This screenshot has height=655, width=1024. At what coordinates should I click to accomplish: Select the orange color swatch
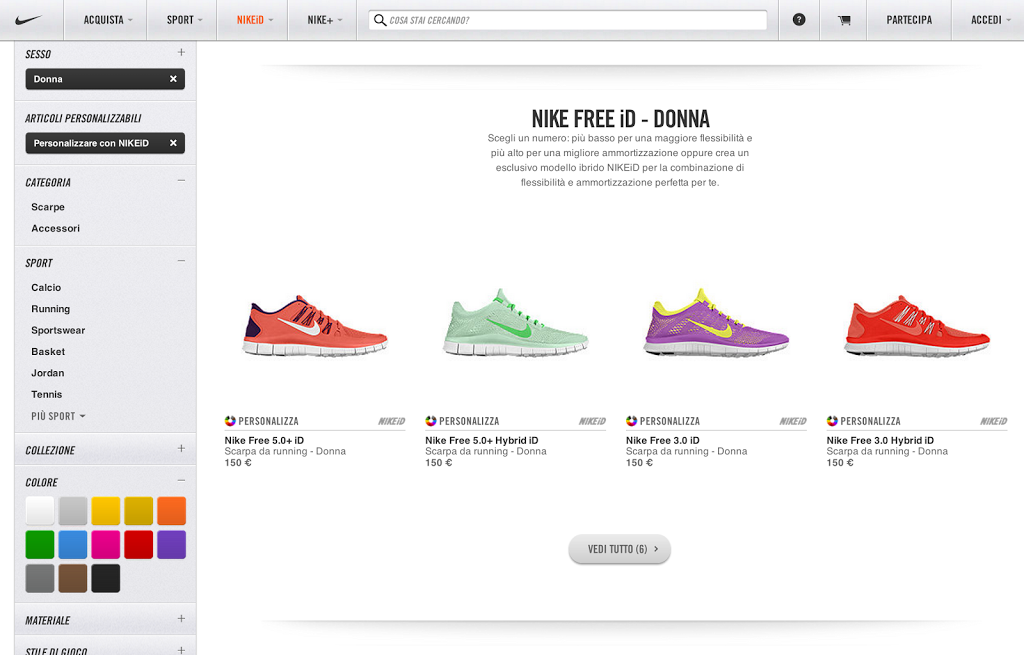pos(172,511)
